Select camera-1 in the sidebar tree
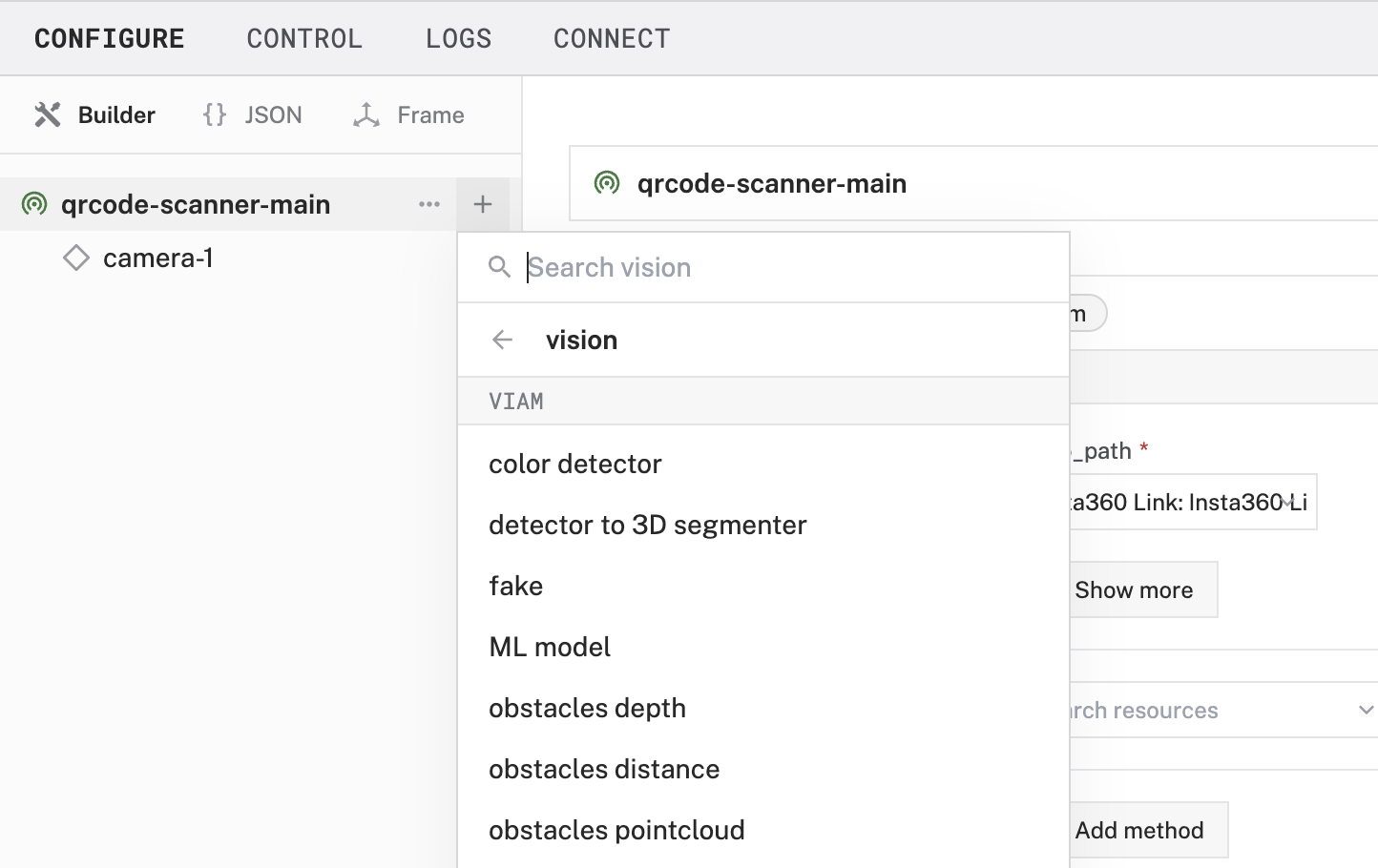 (x=158, y=258)
